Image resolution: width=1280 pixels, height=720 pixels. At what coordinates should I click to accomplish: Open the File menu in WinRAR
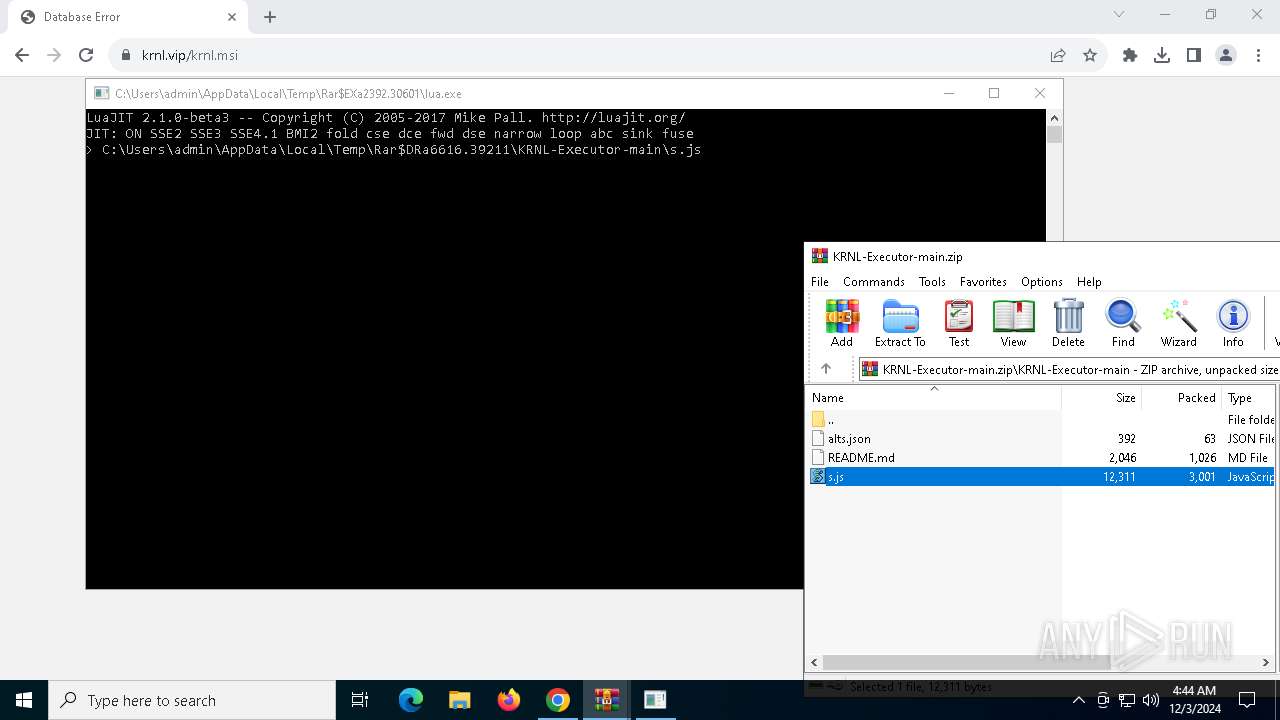point(820,282)
